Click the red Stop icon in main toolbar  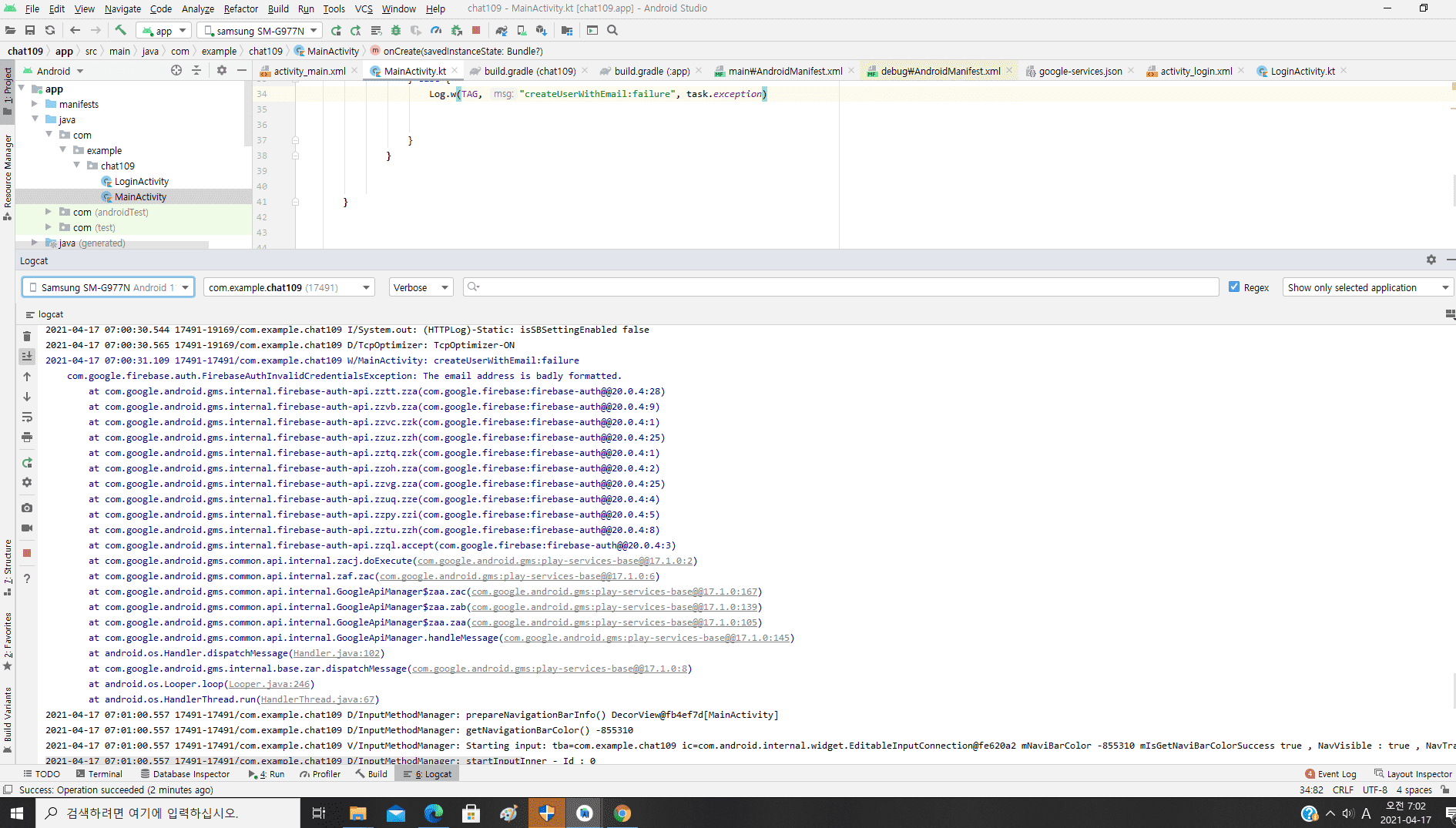click(x=476, y=30)
